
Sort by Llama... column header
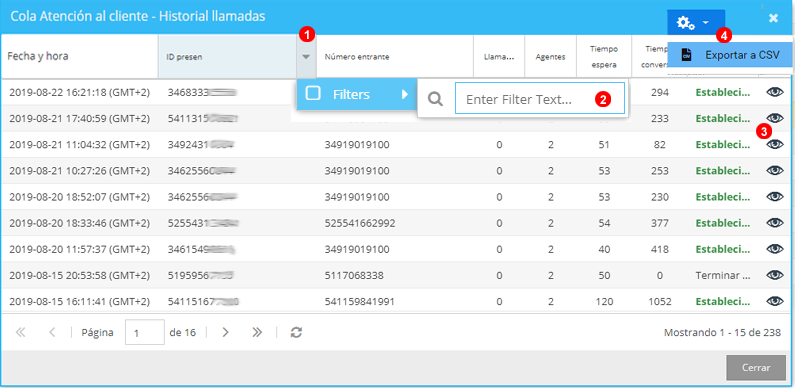pos(499,57)
